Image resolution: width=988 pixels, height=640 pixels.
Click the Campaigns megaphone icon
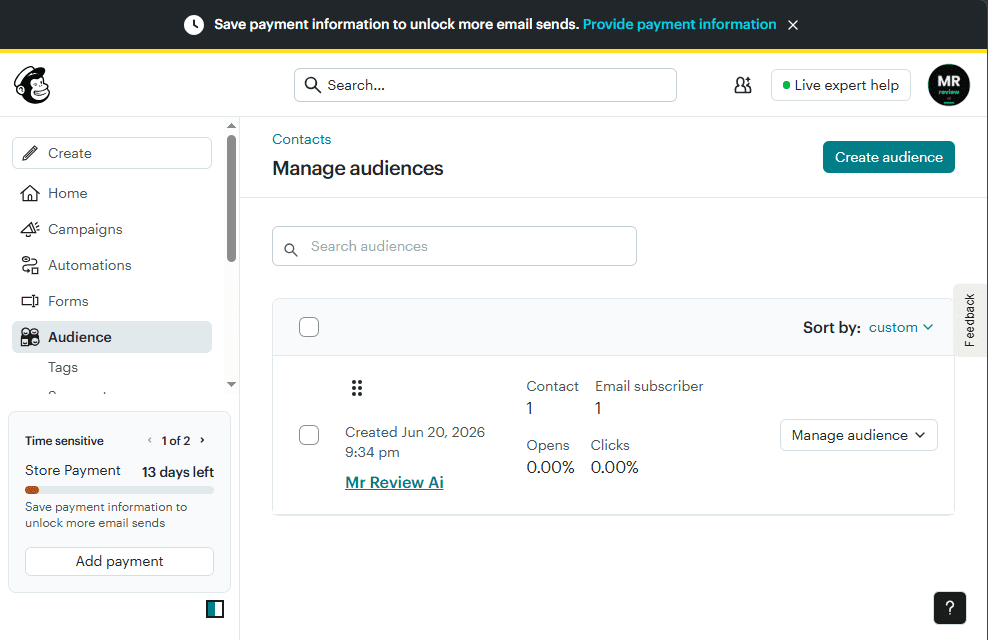30,229
